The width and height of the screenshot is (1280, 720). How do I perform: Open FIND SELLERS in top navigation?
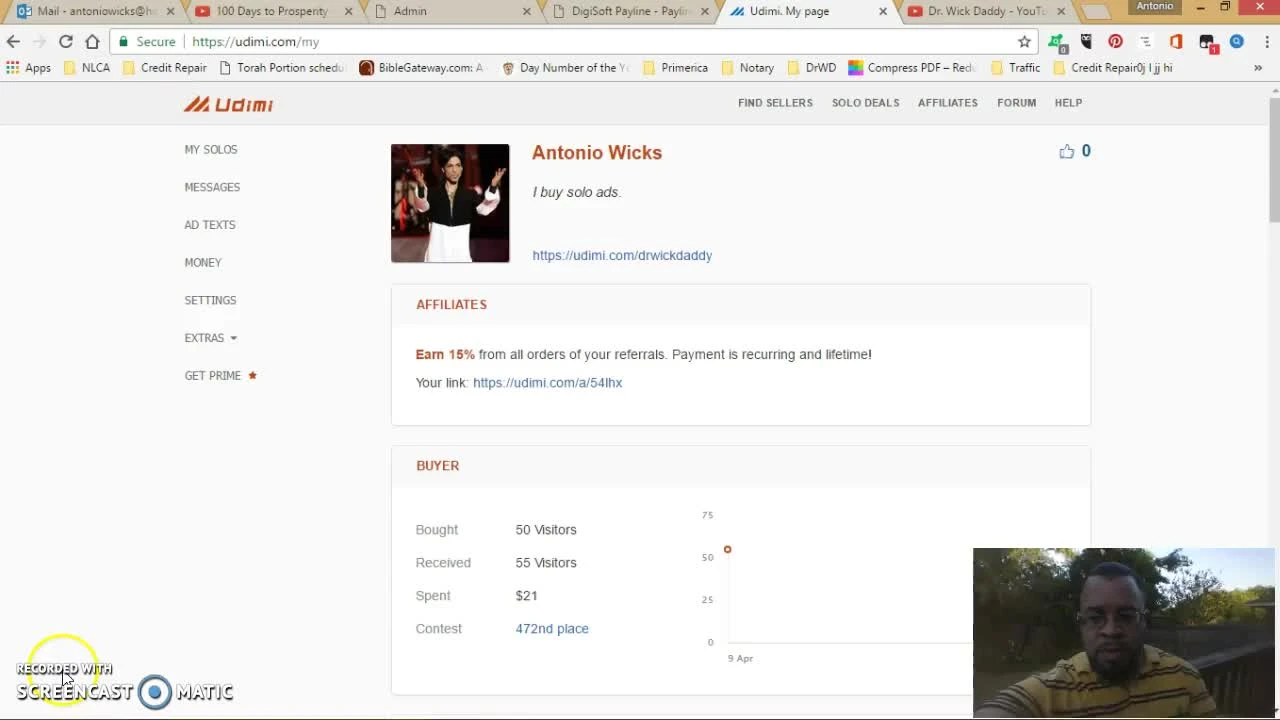pyautogui.click(x=775, y=103)
